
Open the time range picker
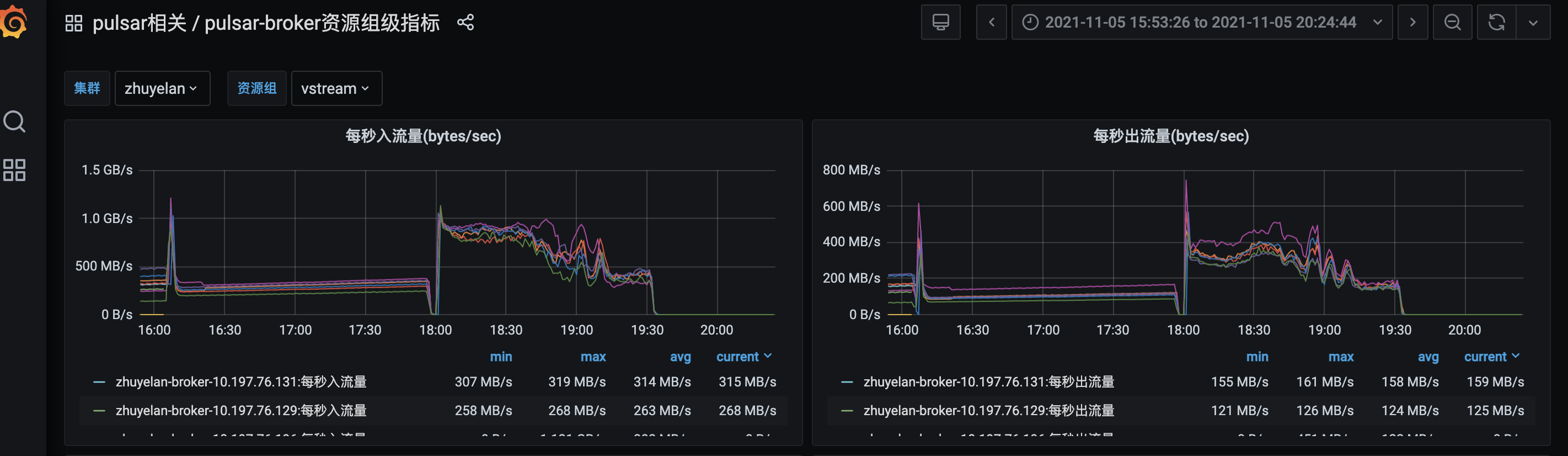point(1202,23)
